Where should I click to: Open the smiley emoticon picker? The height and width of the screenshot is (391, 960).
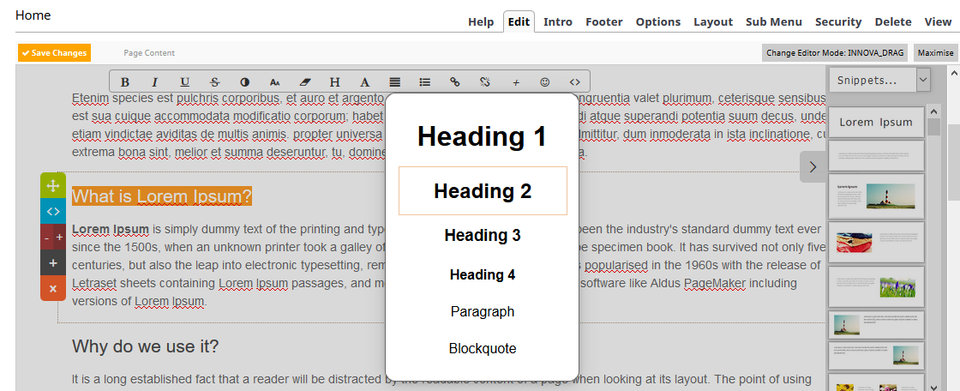click(x=545, y=82)
